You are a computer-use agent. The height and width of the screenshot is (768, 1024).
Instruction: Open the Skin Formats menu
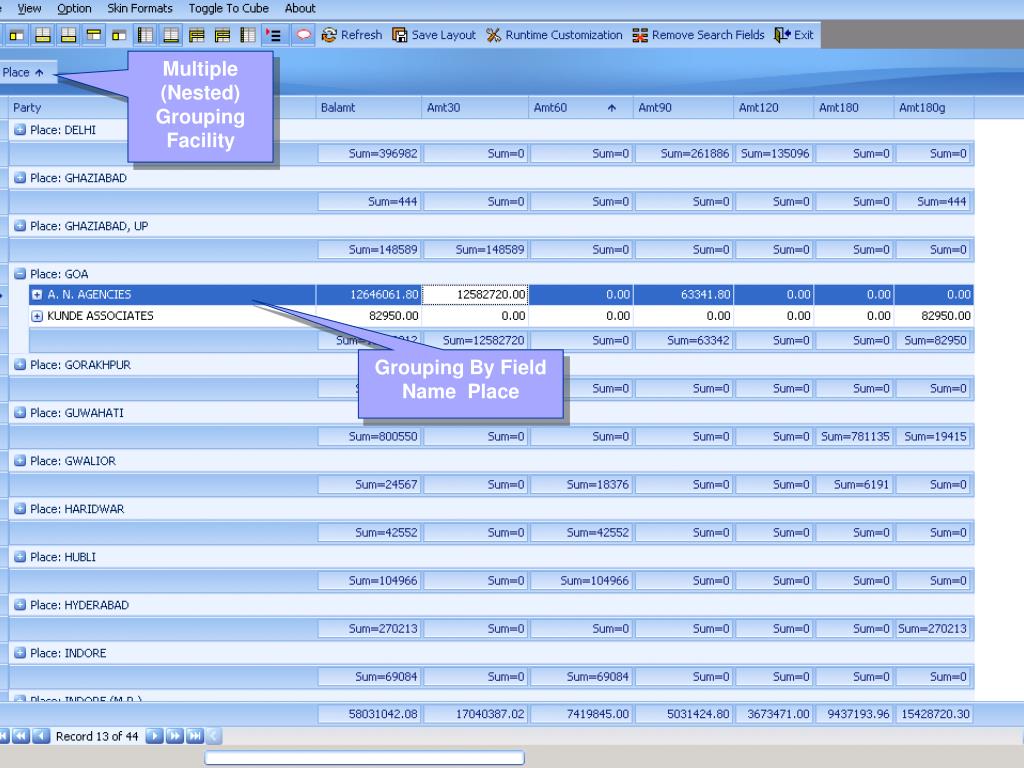pos(140,8)
